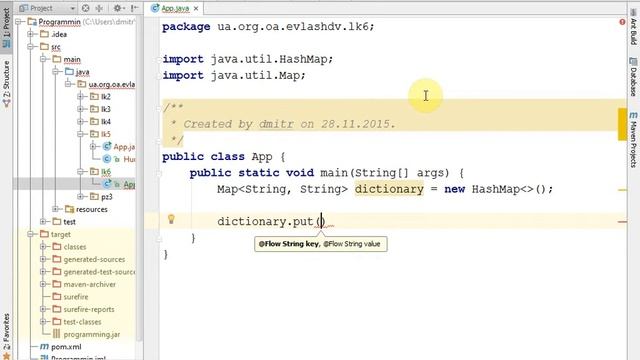Open the Ant Build side tool window
Viewport: 640px width, 360px height.
[x=633, y=27]
